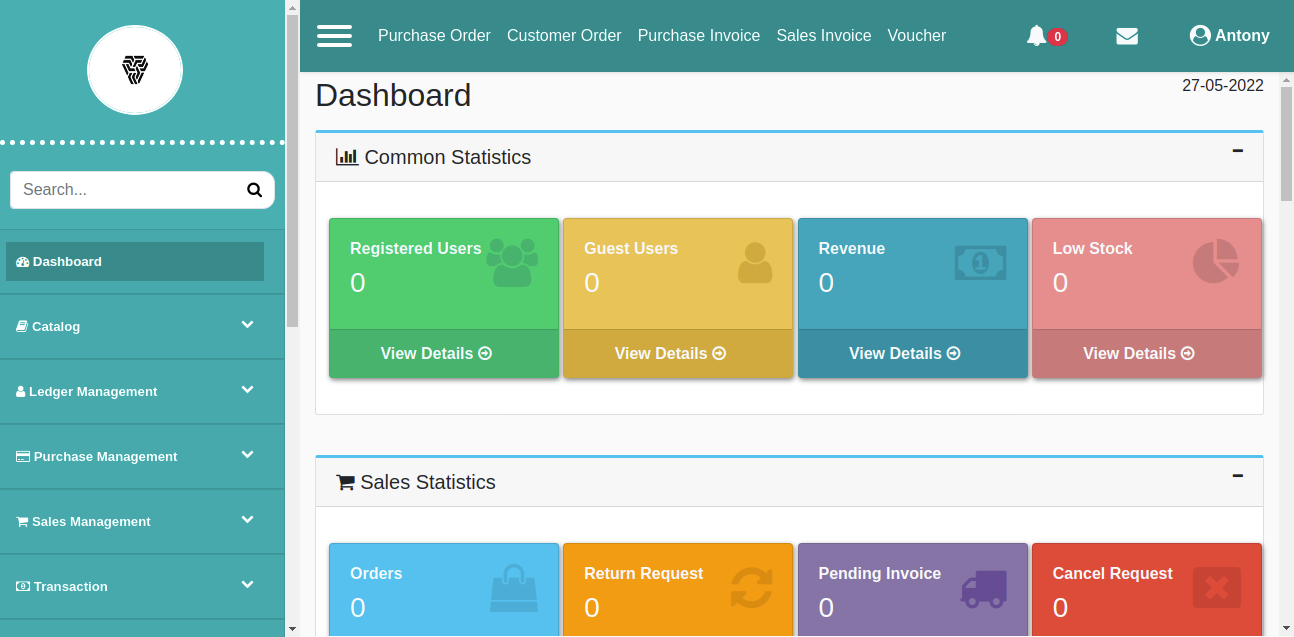Collapse the Common Statistics panel
Screen dimensions: 1294x637
point(1237,151)
